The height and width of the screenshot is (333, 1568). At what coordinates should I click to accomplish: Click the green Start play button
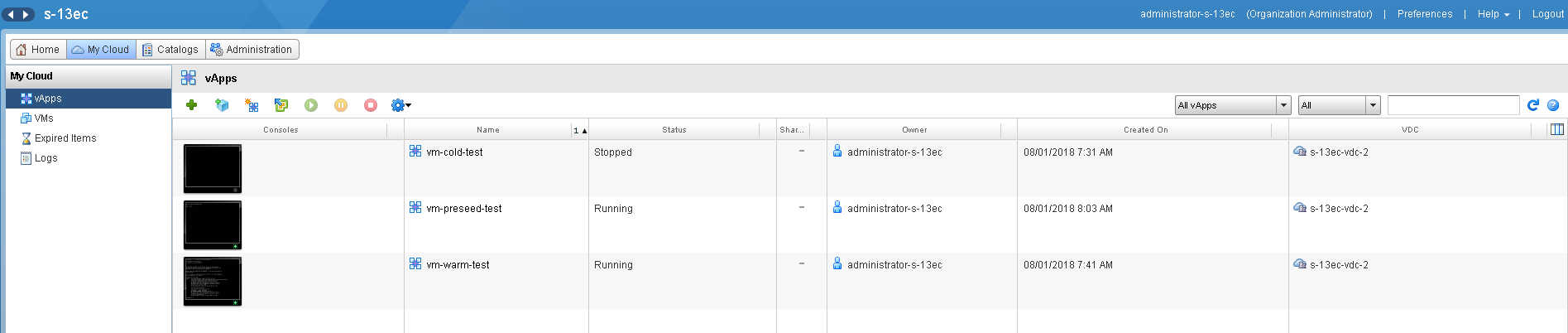tap(311, 105)
